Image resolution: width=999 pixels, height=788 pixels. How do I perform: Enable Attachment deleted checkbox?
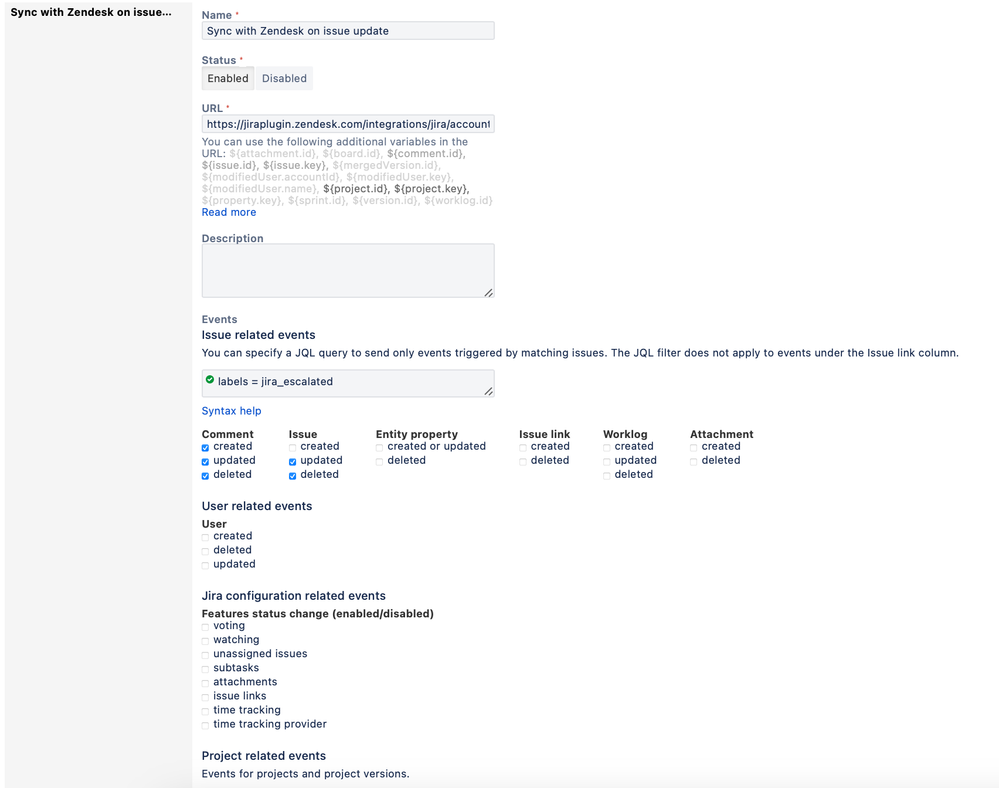(693, 462)
